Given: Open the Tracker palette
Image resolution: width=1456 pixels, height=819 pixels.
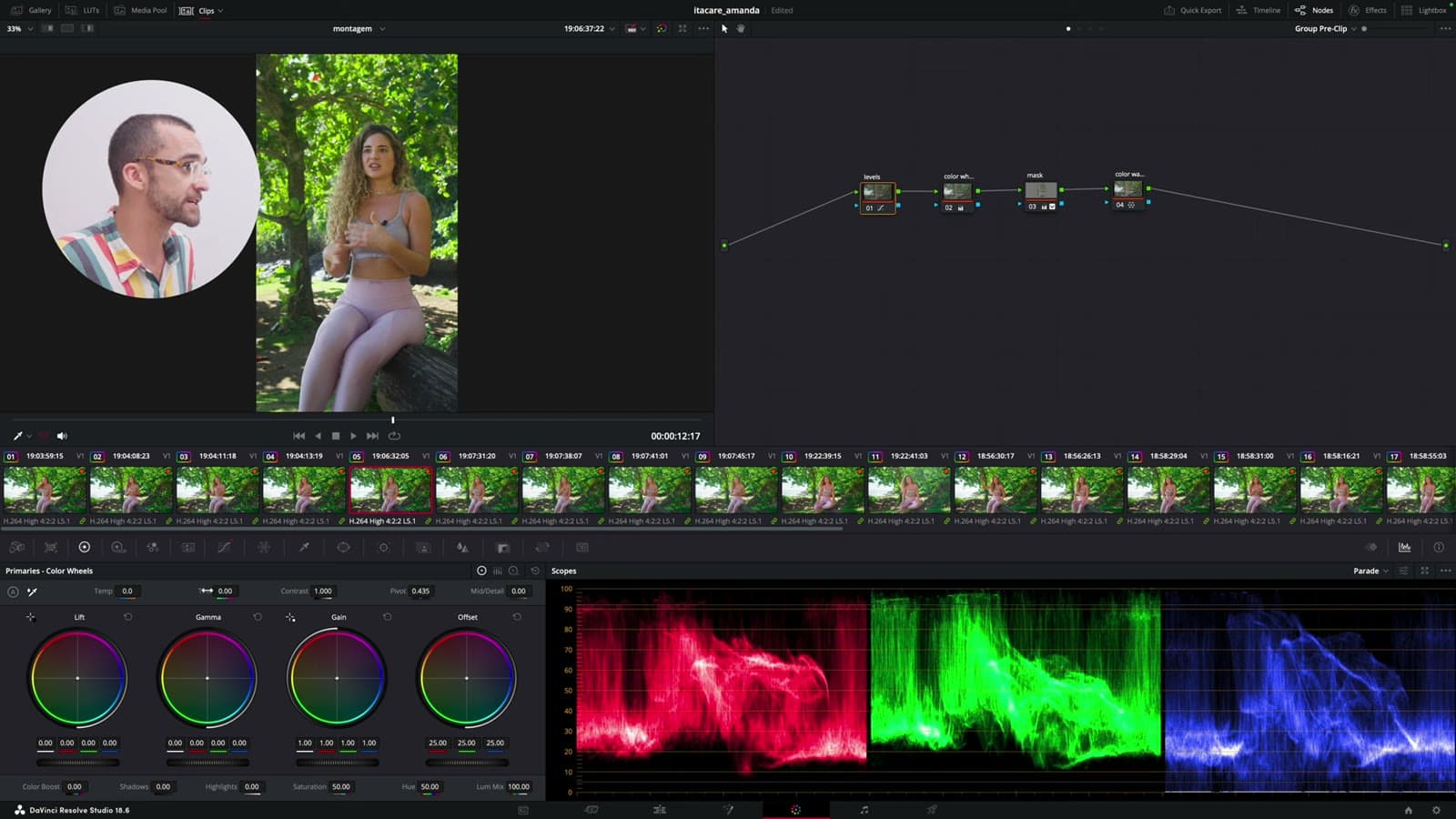Looking at the screenshot, I should click(x=383, y=547).
